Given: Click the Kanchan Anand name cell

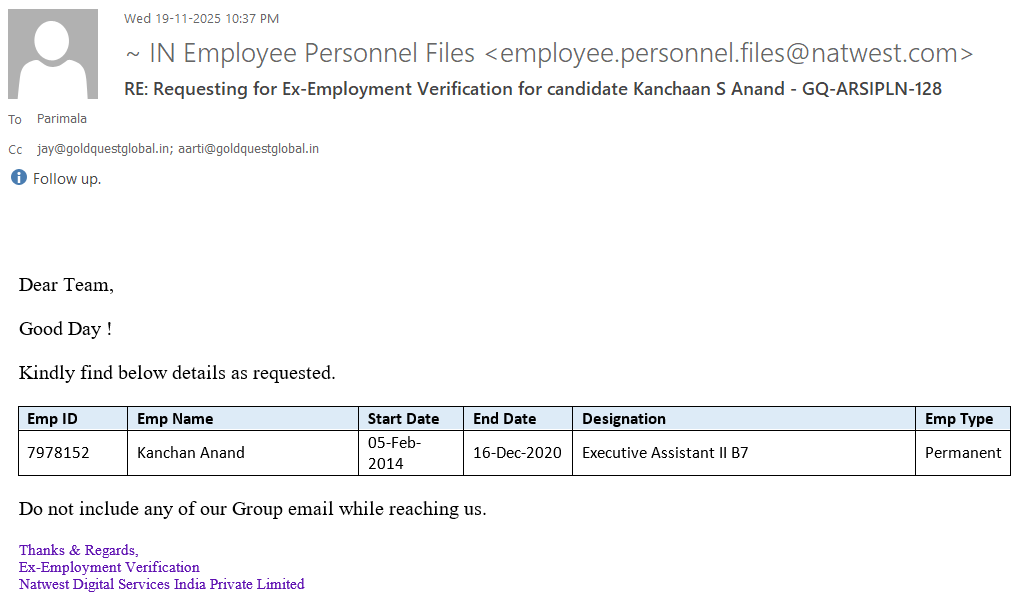Looking at the screenshot, I should 191,453.
